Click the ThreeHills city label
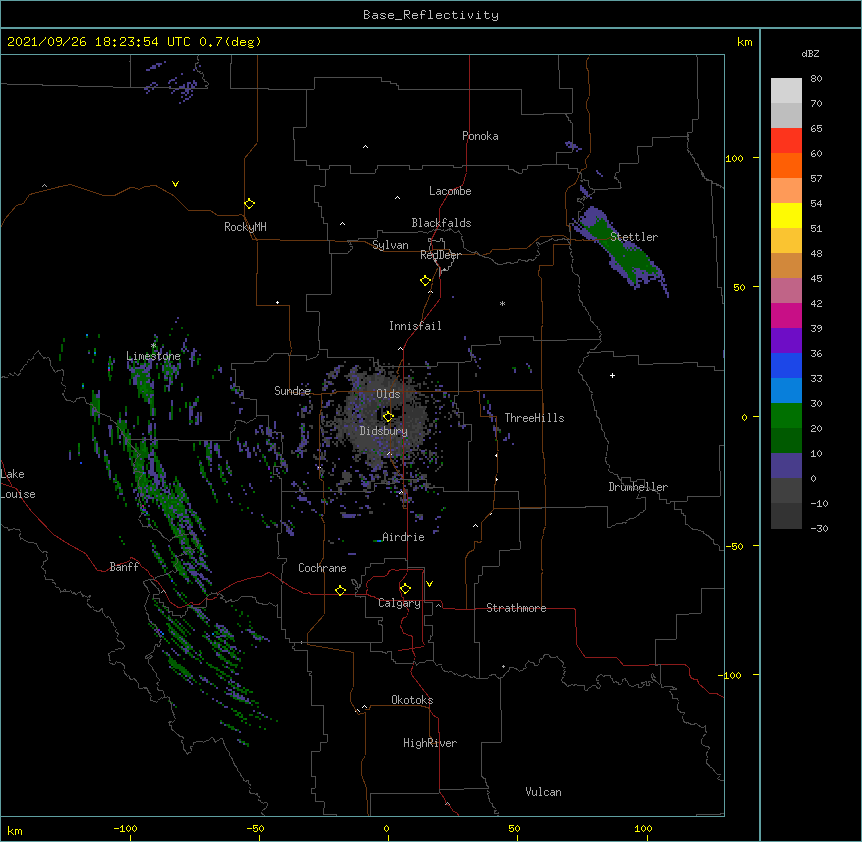The image size is (862, 842). click(534, 418)
